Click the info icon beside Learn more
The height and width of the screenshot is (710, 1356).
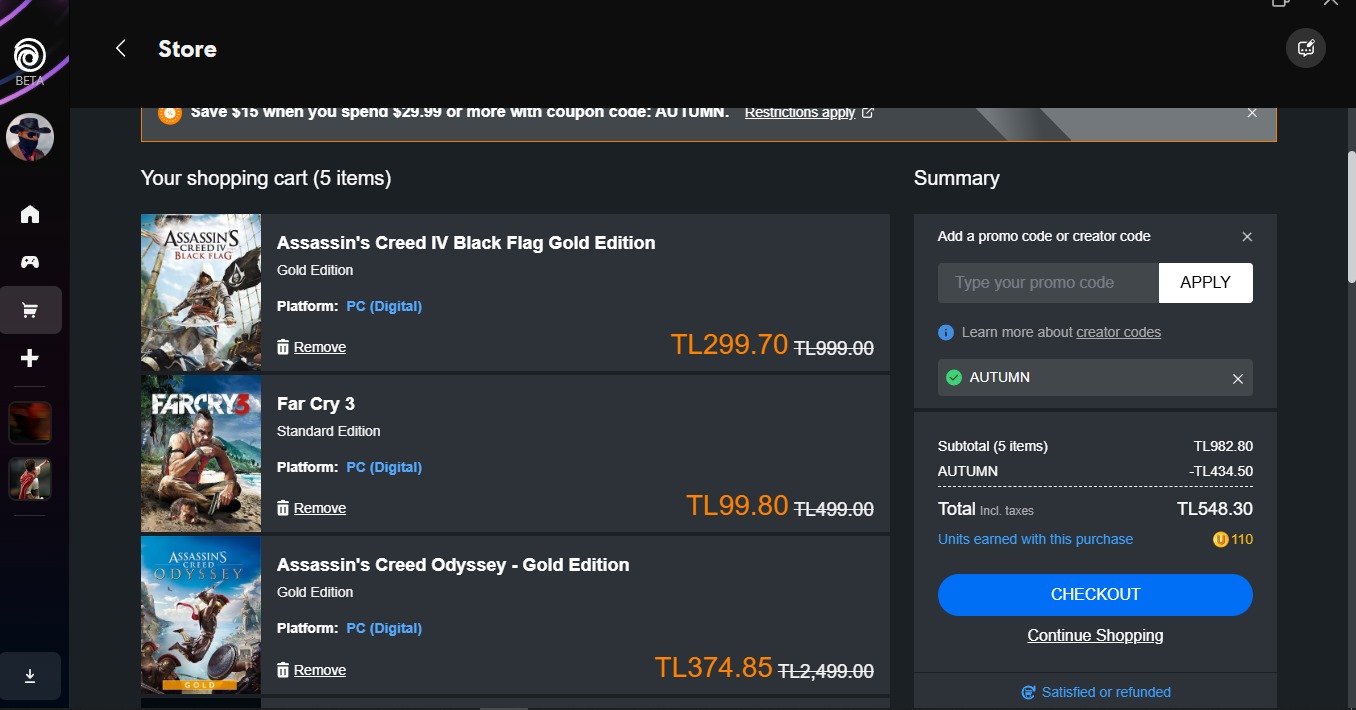coord(946,332)
